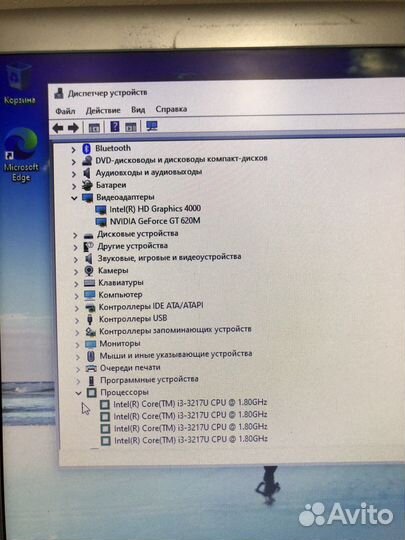Select the last i3-3217U CPU entry
Image resolution: width=405 pixels, height=540 pixels.
click(191, 440)
